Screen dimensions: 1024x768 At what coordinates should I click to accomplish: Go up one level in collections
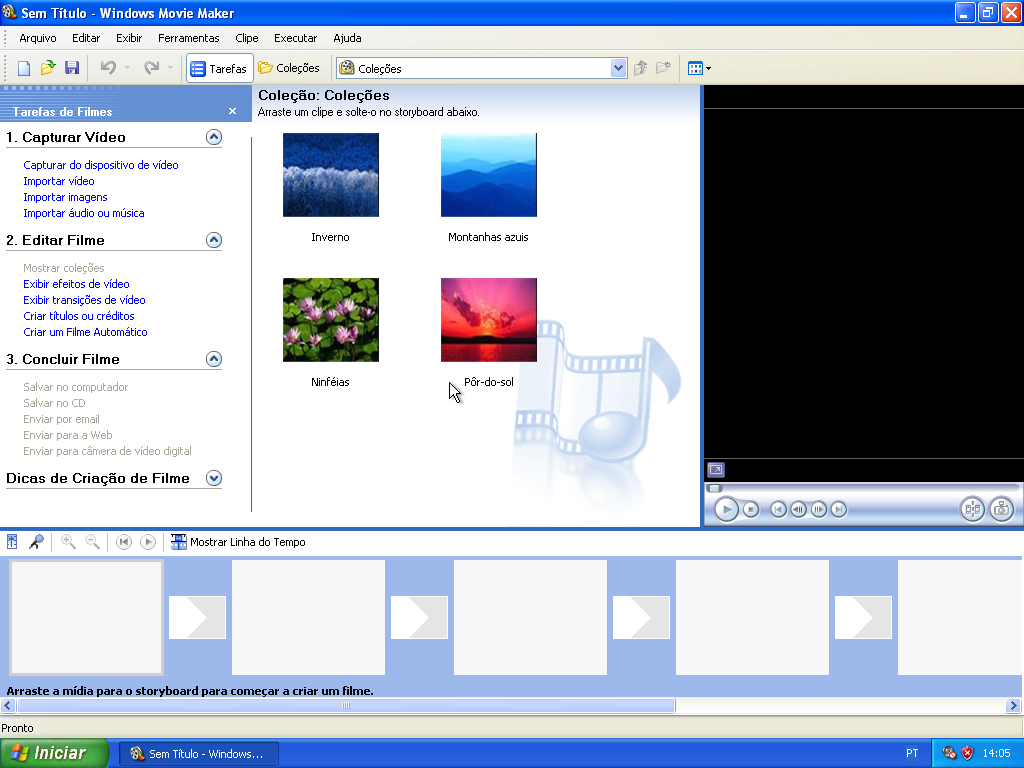coord(640,68)
